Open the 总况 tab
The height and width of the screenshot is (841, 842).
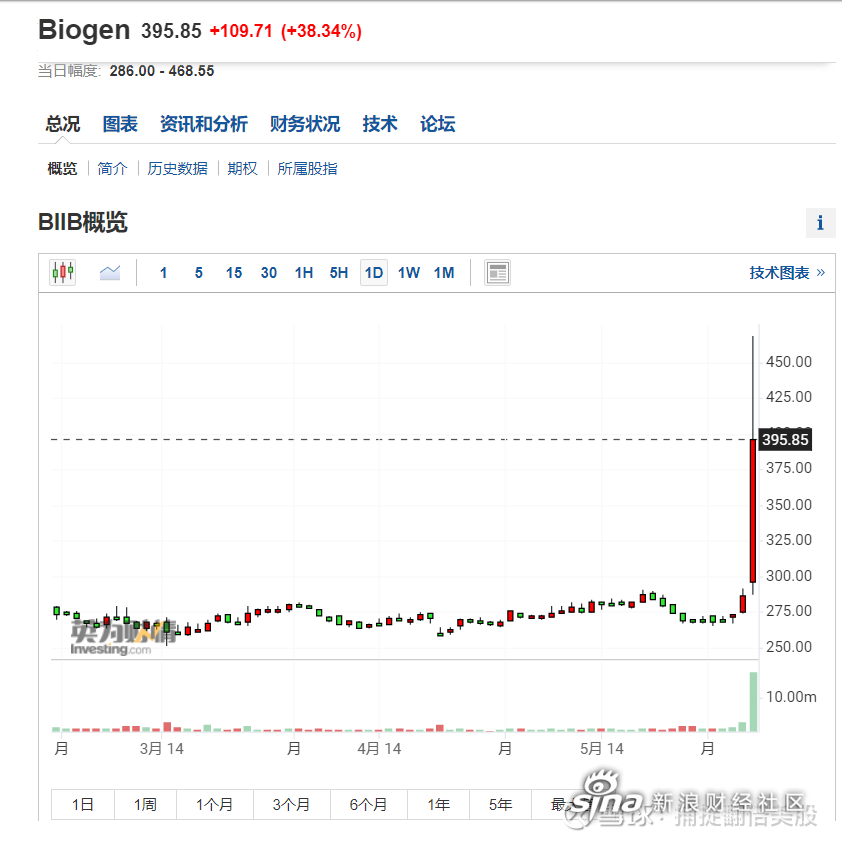coord(63,124)
